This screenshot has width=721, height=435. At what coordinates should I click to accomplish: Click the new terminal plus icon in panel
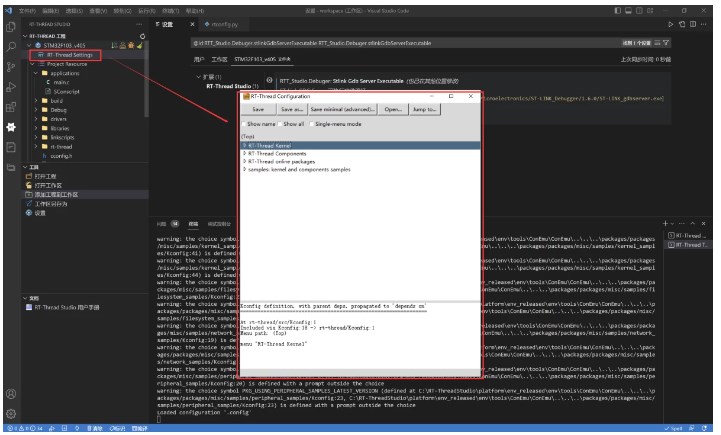click(665, 223)
